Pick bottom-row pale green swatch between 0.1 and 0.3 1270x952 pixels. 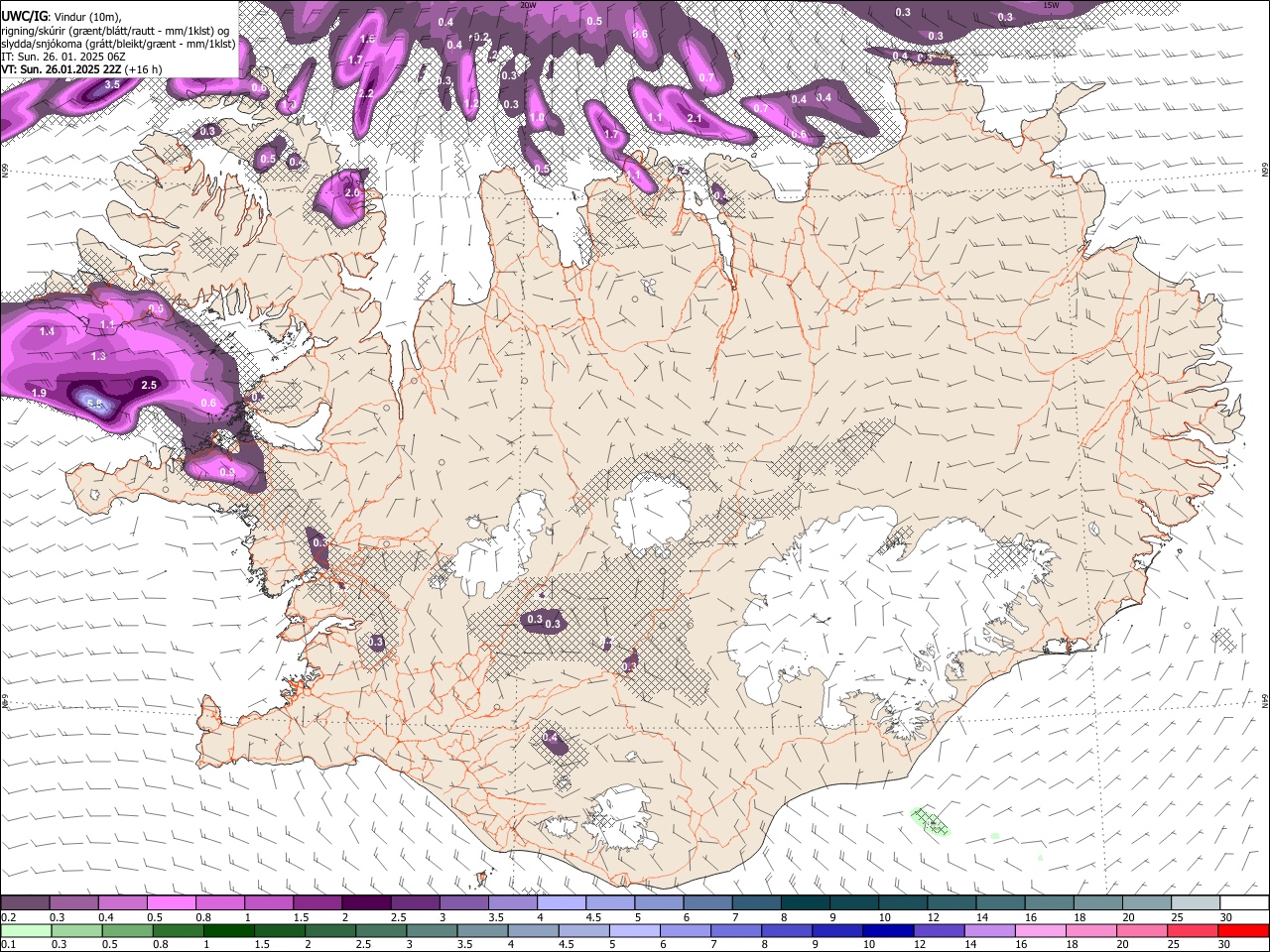tap(27, 930)
